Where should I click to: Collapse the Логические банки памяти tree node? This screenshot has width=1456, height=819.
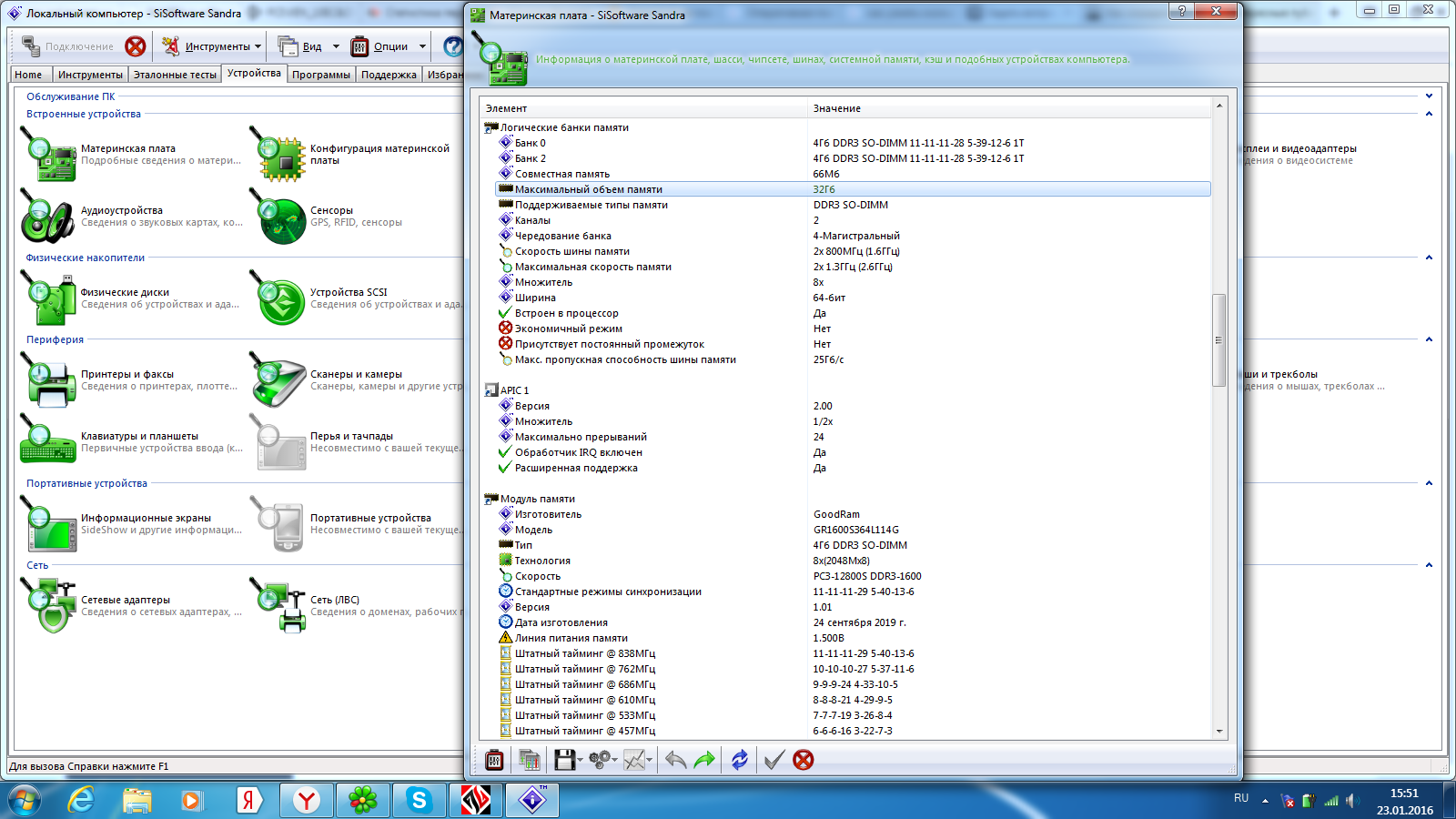(491, 127)
